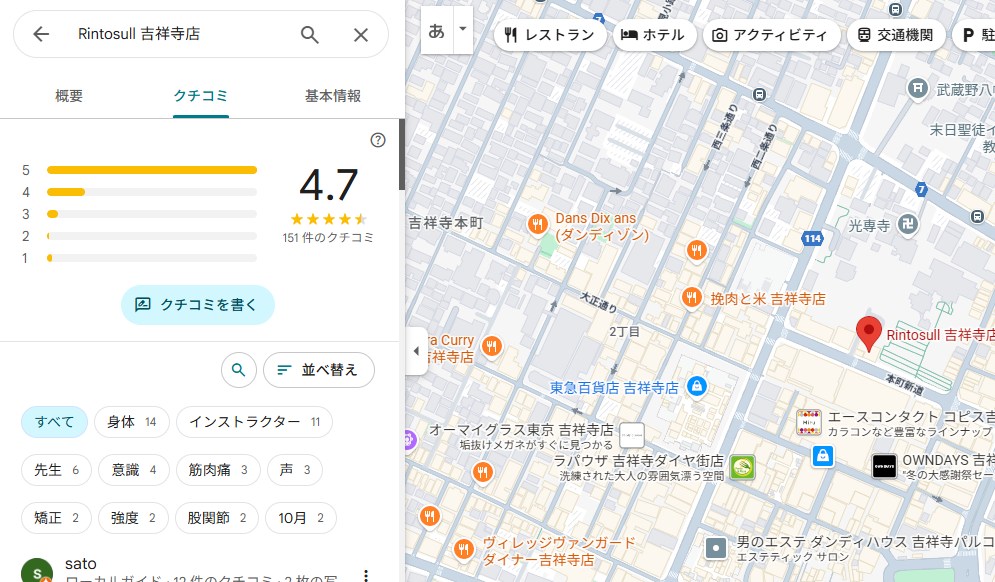The image size is (995, 582).
Task: Clear the search with the X icon
Action: tap(361, 34)
